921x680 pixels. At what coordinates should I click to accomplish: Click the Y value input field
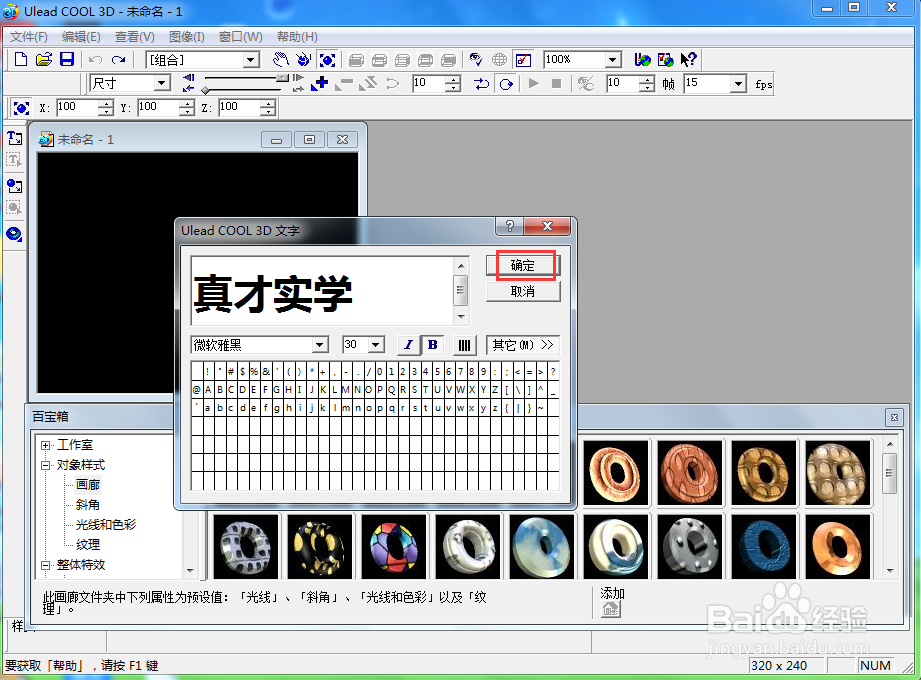[157, 107]
